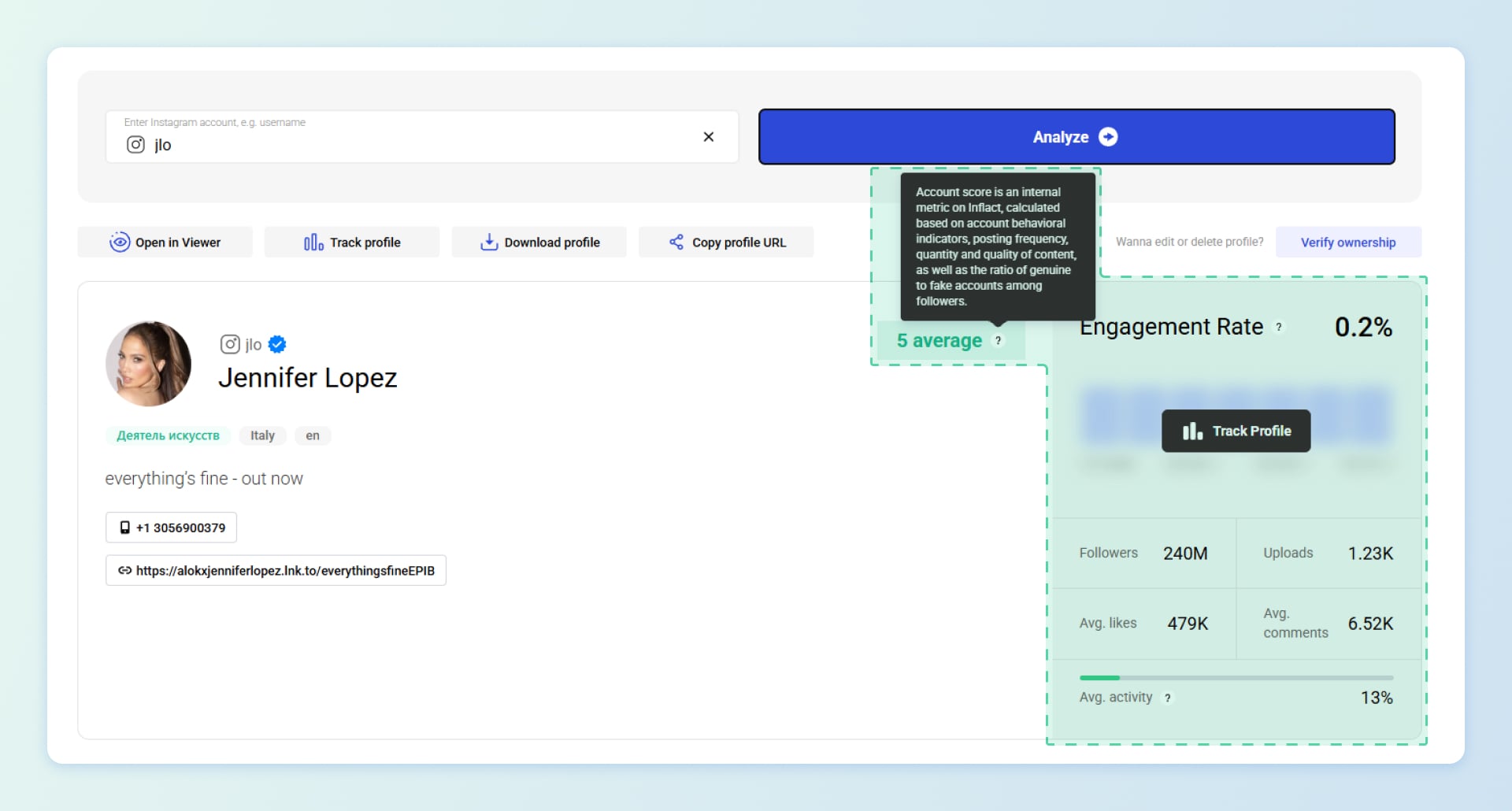The image size is (1512, 811).
Task: Click the chart icon on dark Track Profile button
Action: 1192,431
